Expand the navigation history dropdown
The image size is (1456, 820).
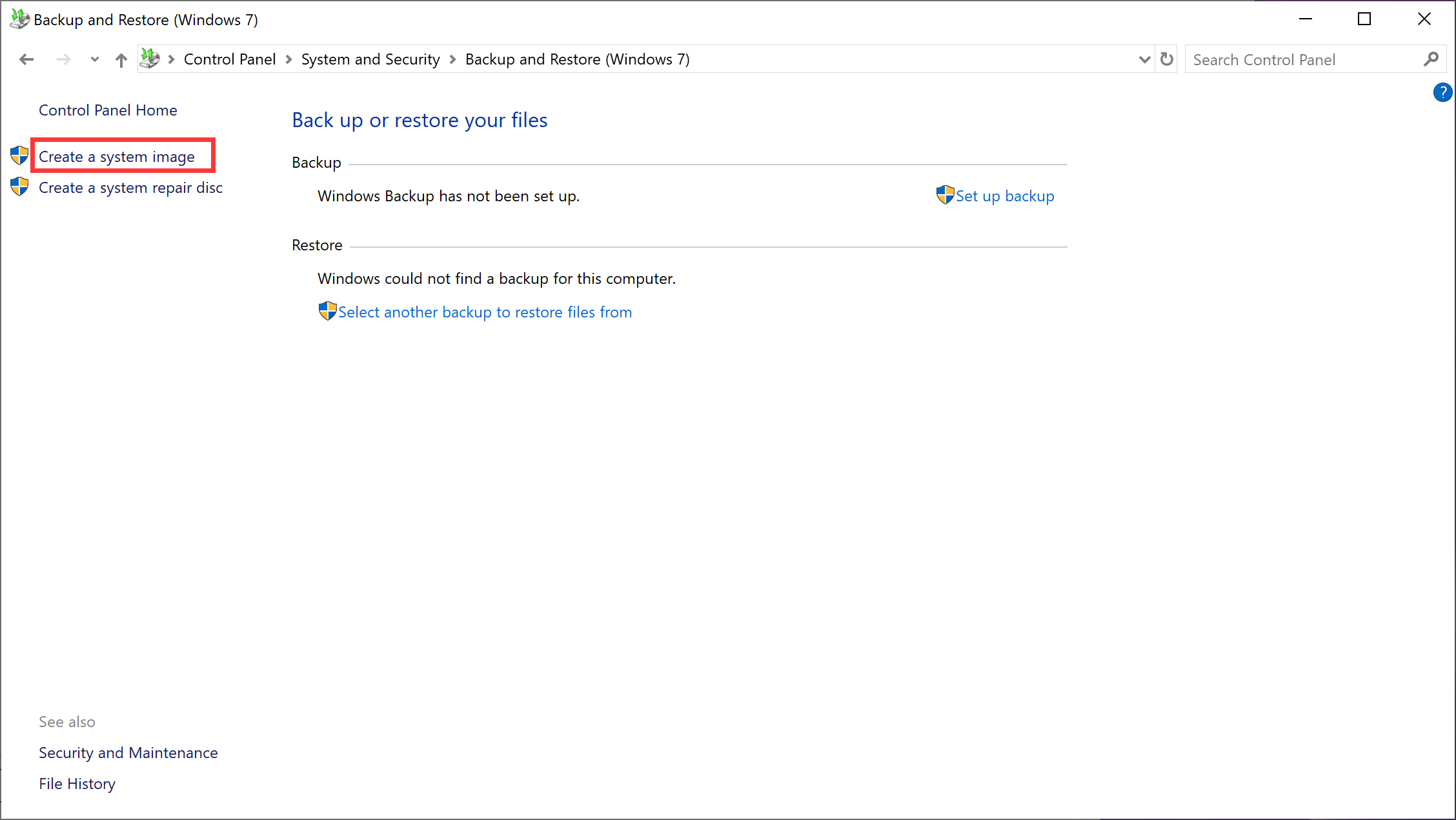pyautogui.click(x=93, y=59)
